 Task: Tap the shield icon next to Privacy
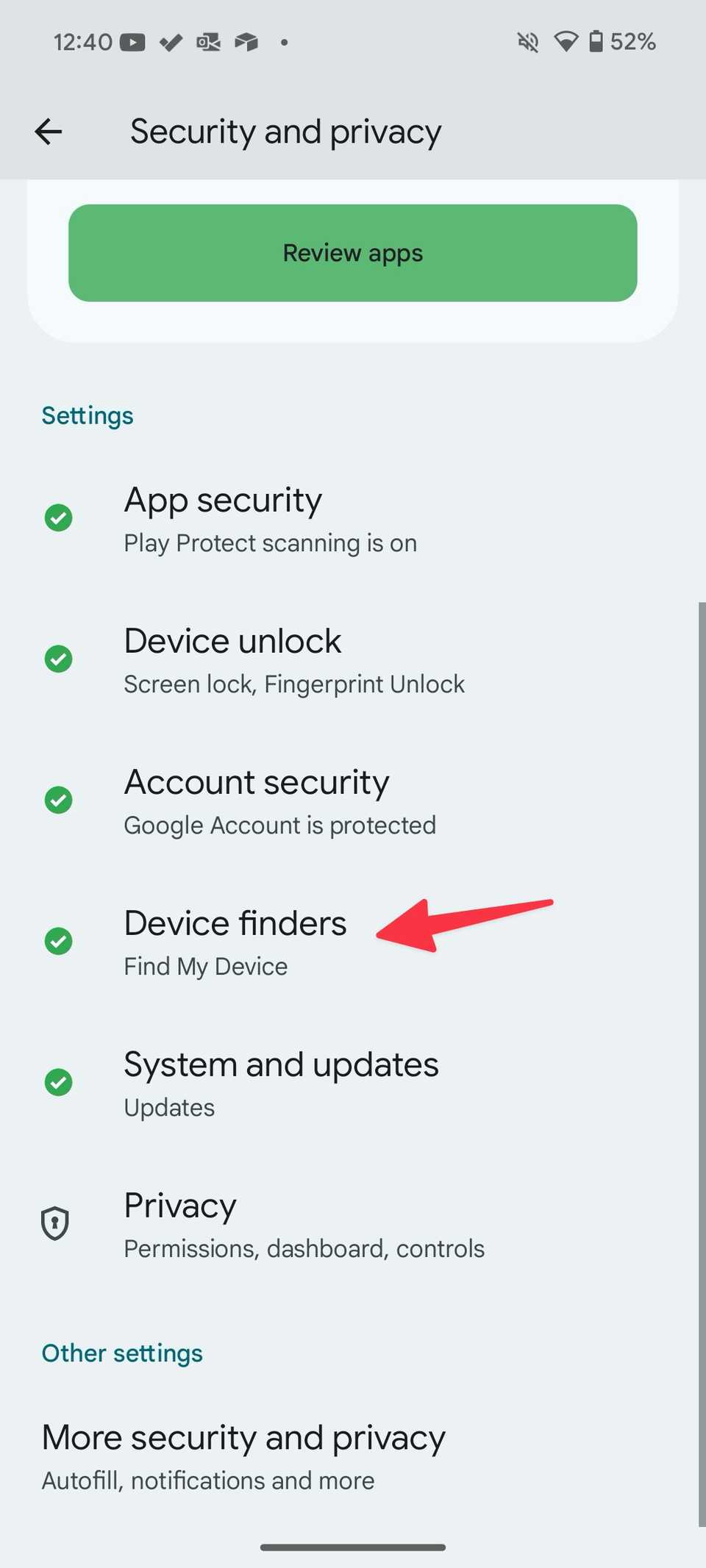tap(54, 1222)
